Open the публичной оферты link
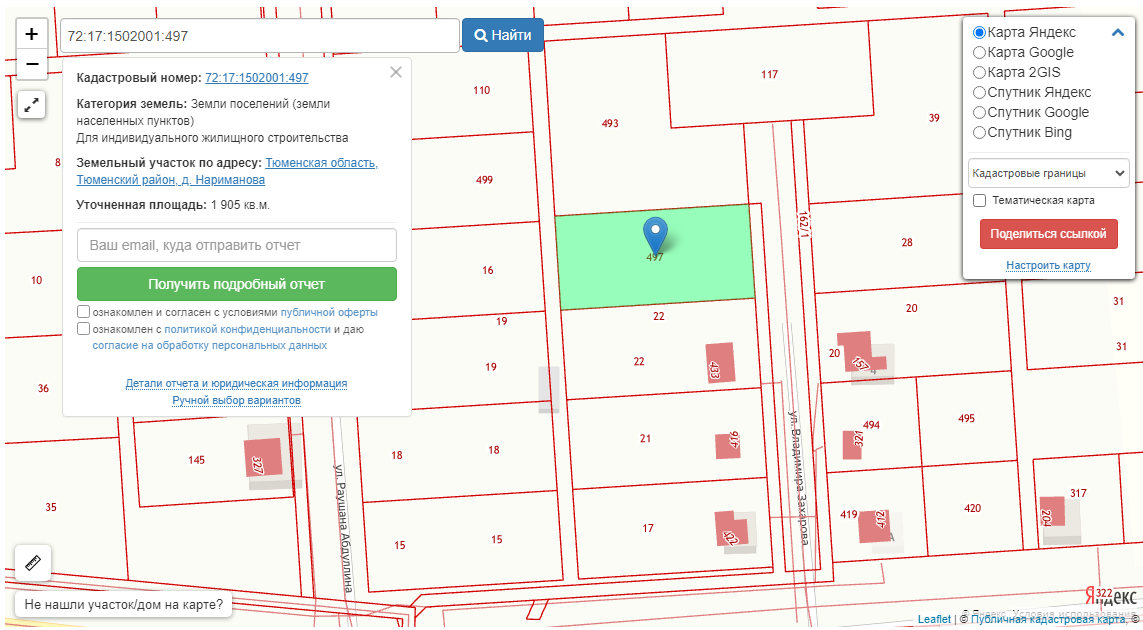Screen dimensions: 1143x630 point(329,313)
